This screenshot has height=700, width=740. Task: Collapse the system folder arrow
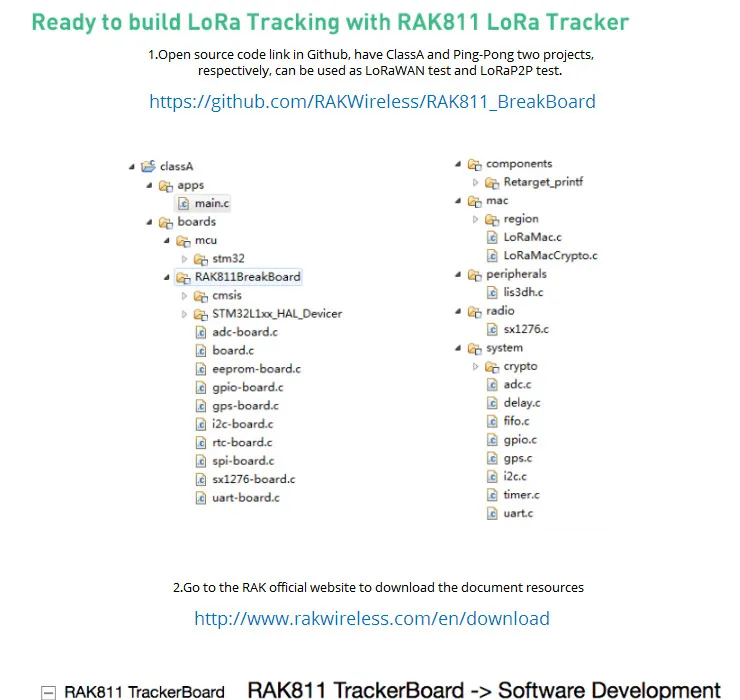tap(458, 348)
